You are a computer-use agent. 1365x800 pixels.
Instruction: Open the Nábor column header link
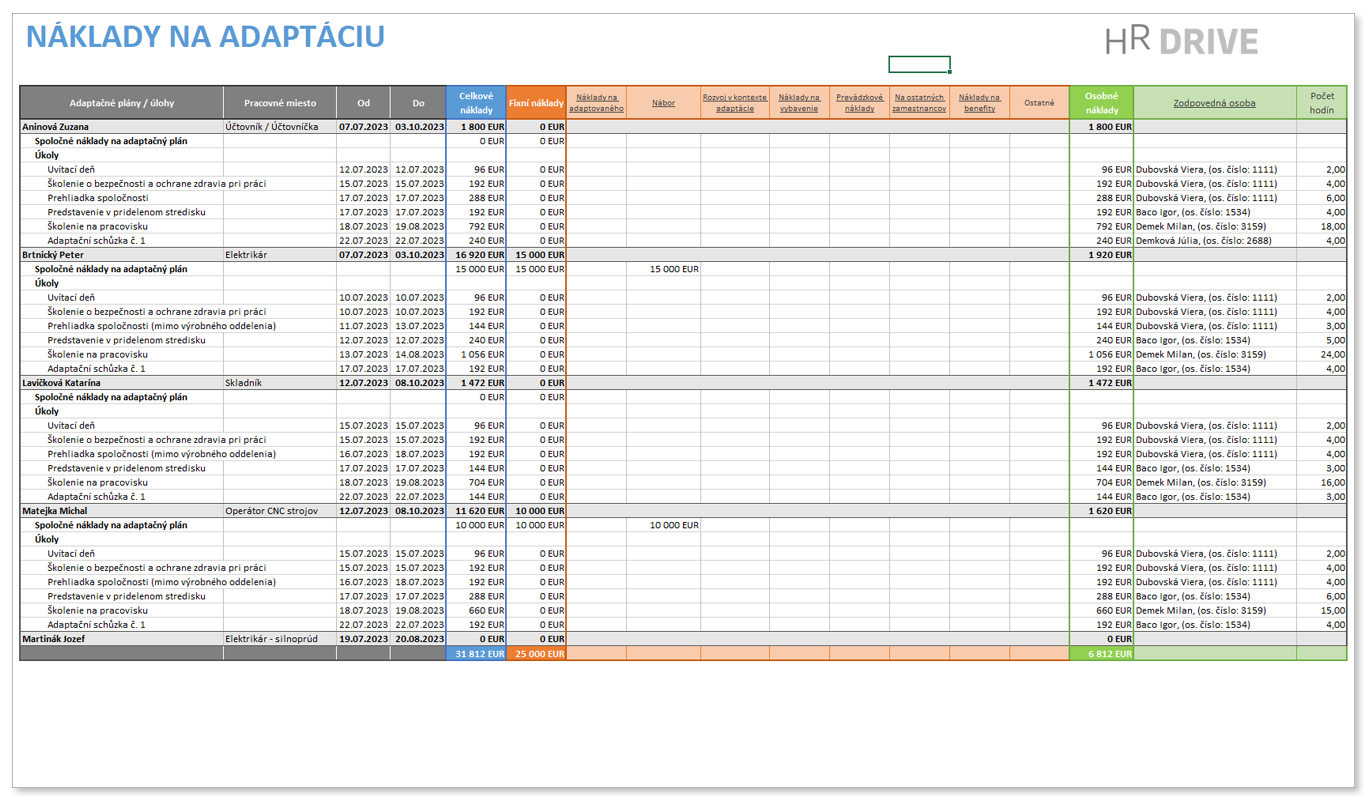coord(663,102)
